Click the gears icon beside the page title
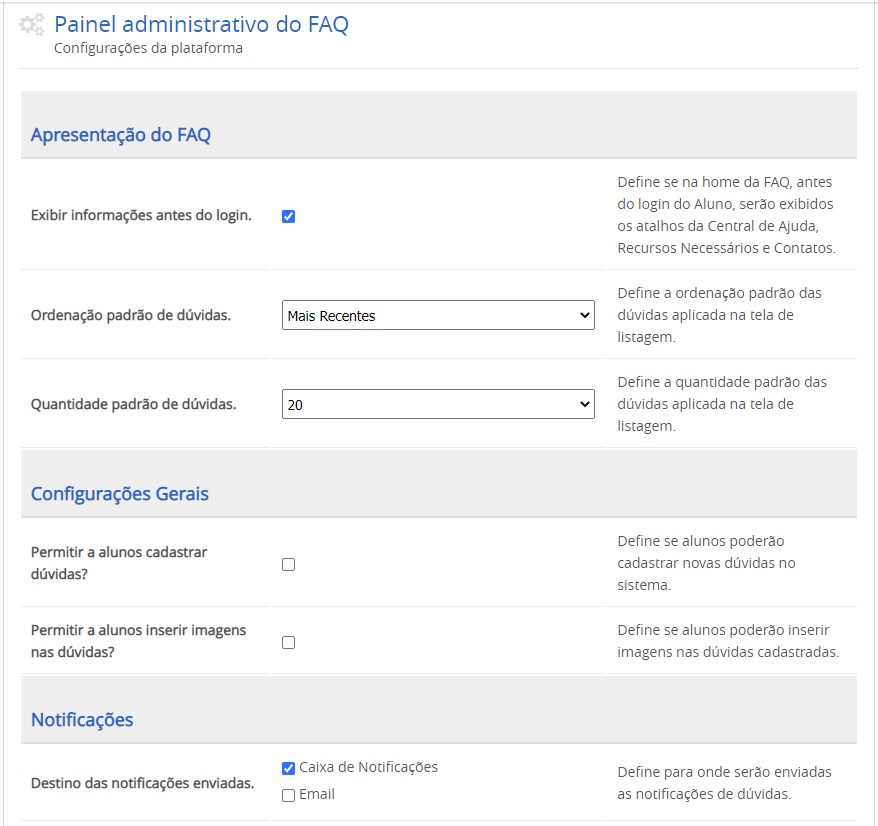Image resolution: width=878 pixels, height=826 pixels. point(32,26)
